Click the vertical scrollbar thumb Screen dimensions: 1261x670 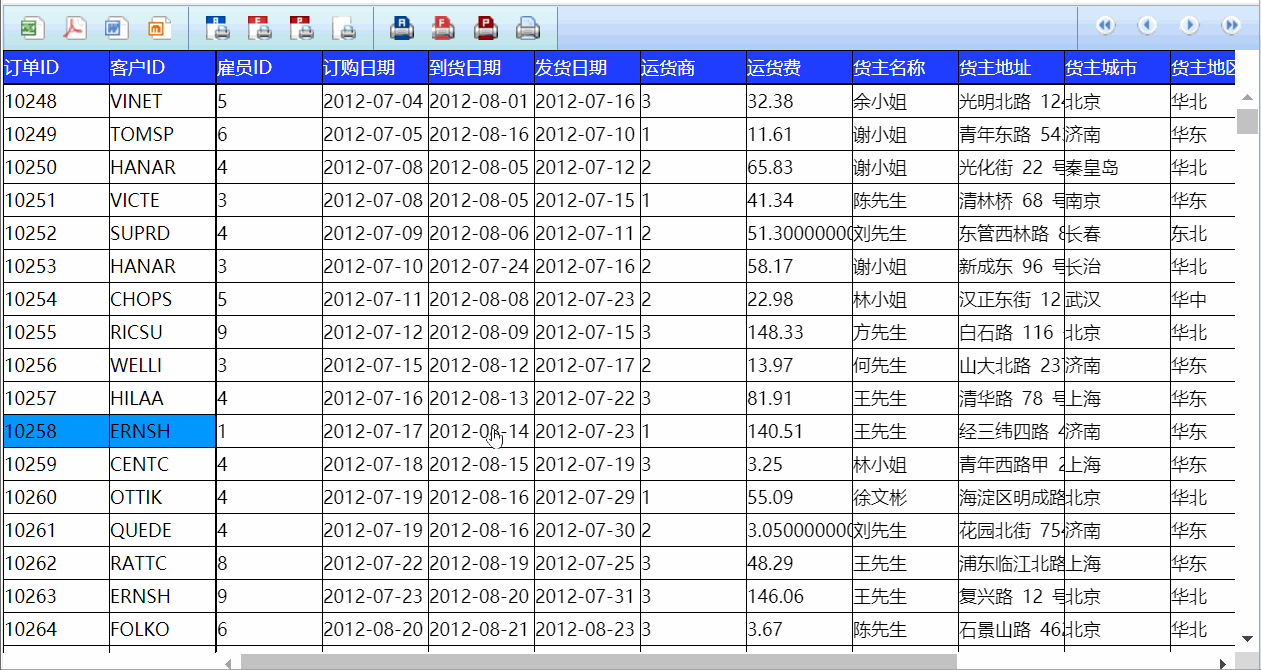pos(1247,121)
